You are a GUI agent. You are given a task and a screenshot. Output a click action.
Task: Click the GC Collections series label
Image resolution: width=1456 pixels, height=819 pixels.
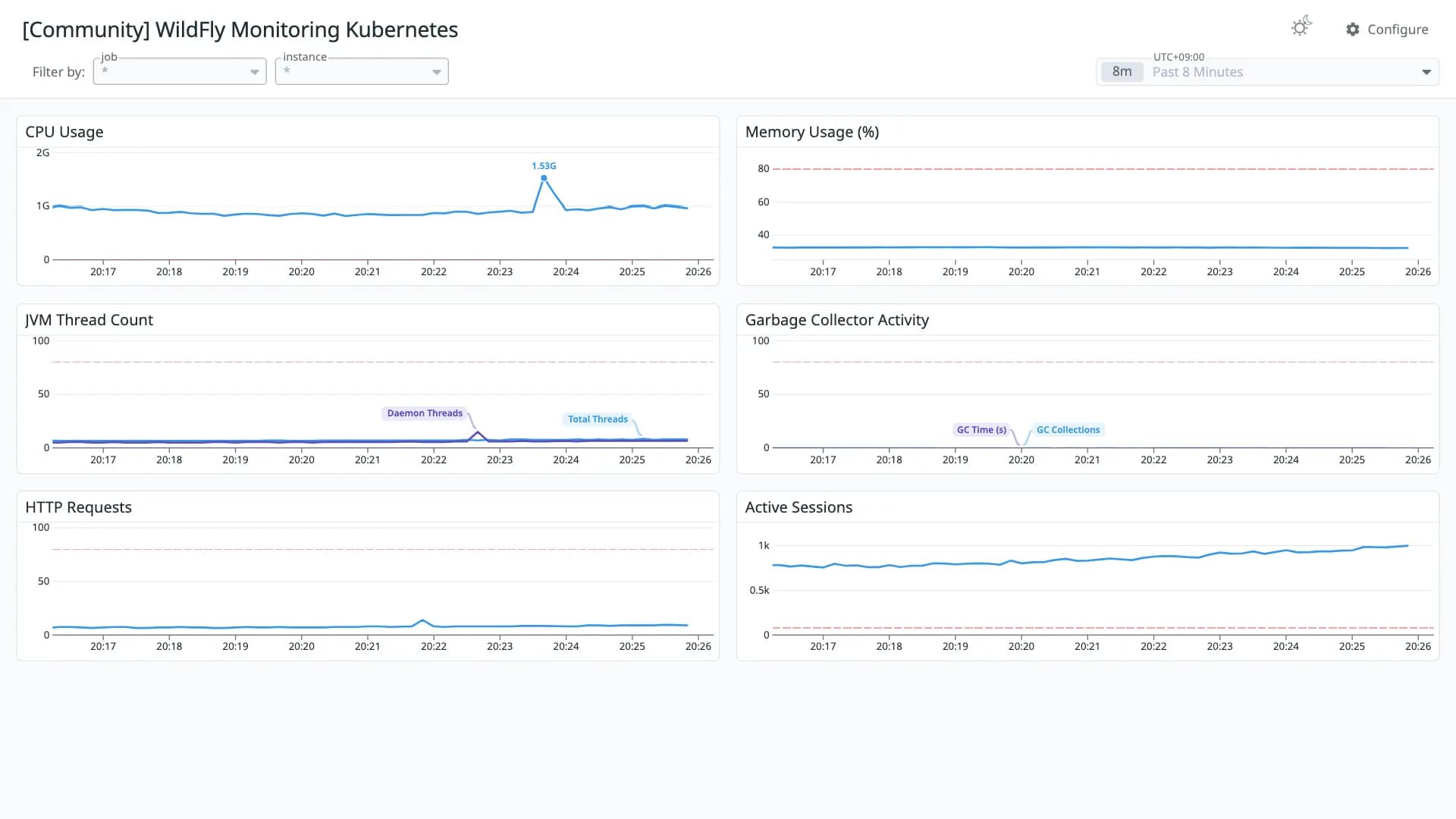click(1068, 430)
